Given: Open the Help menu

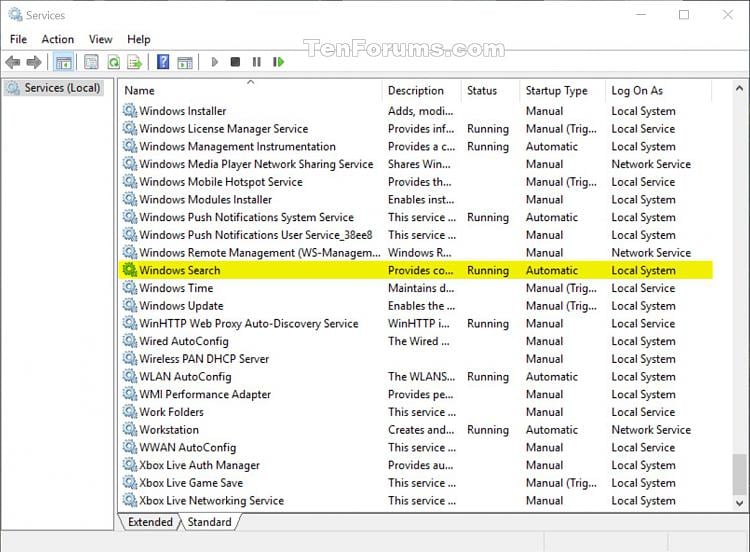Looking at the screenshot, I should pyautogui.click(x=139, y=39).
